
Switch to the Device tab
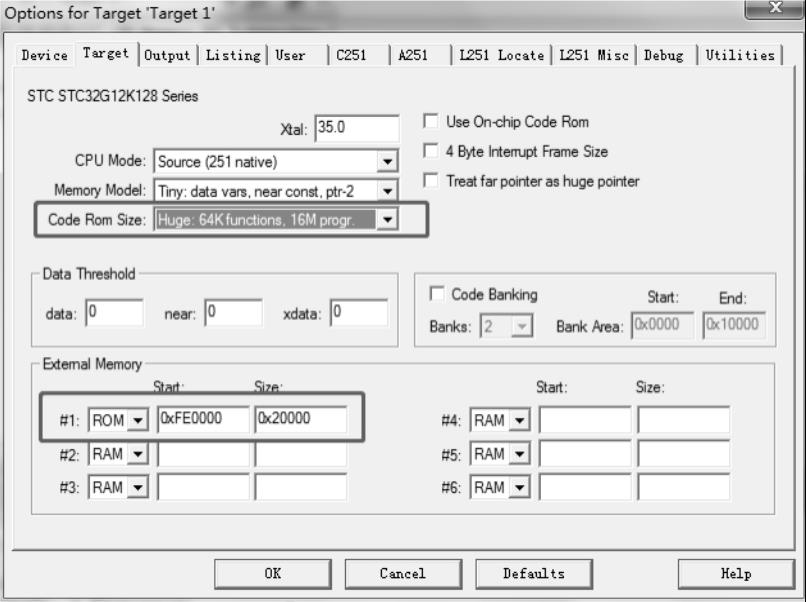click(45, 56)
